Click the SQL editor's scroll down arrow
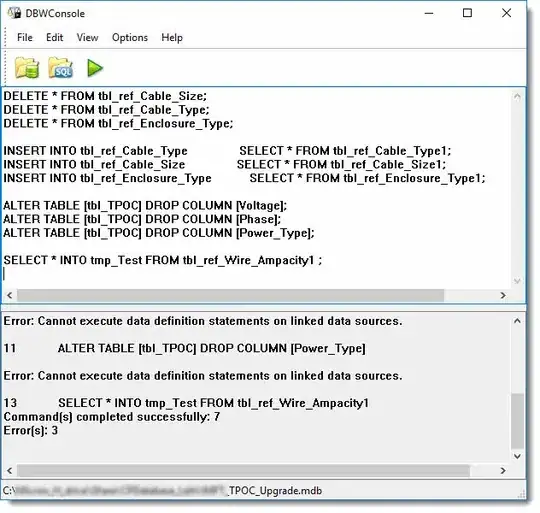Screen dimensions: 540x513 pos(517,281)
